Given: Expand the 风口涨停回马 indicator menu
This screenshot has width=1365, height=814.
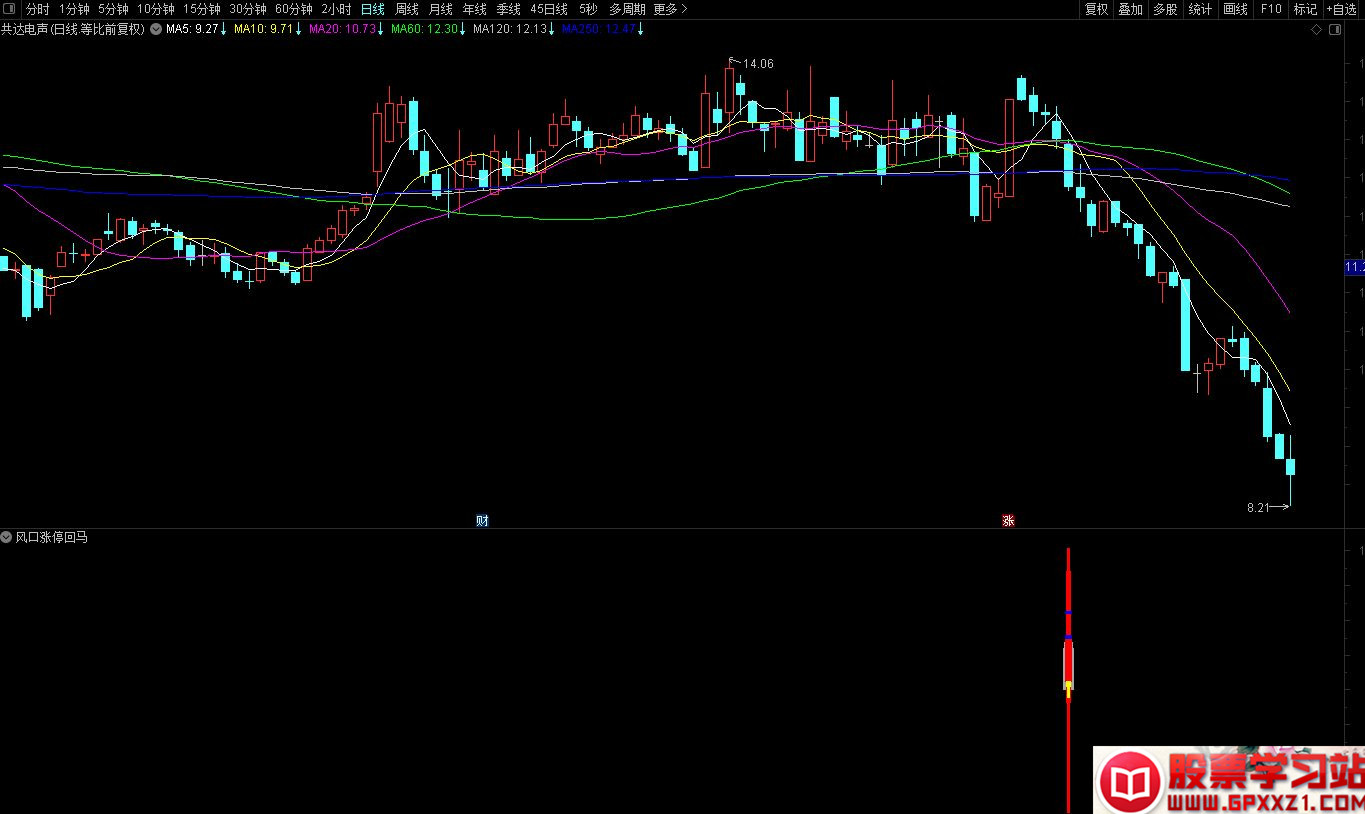Looking at the screenshot, I should click(6, 537).
